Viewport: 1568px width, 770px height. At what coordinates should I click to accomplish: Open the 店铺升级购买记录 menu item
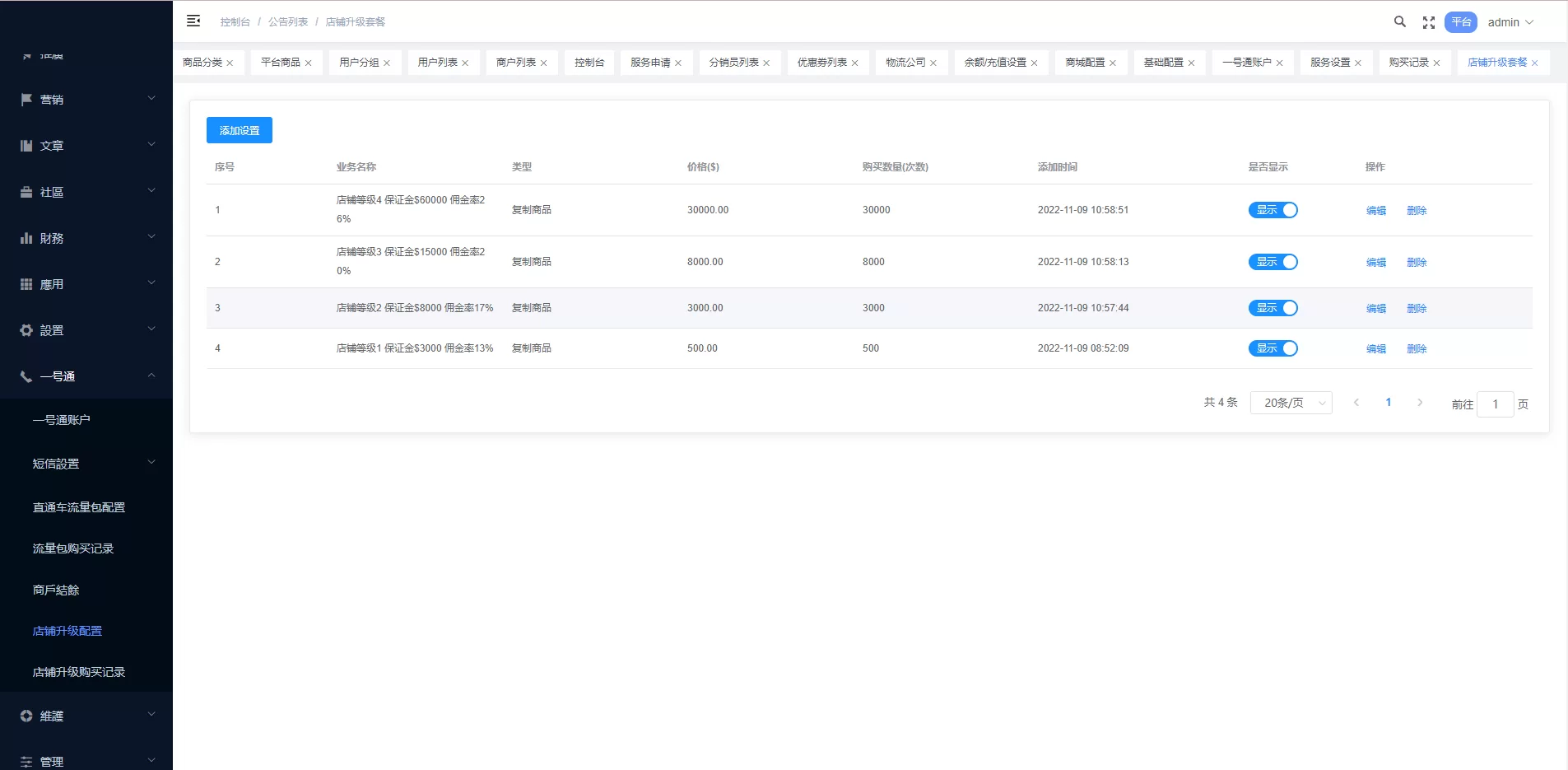[78, 671]
